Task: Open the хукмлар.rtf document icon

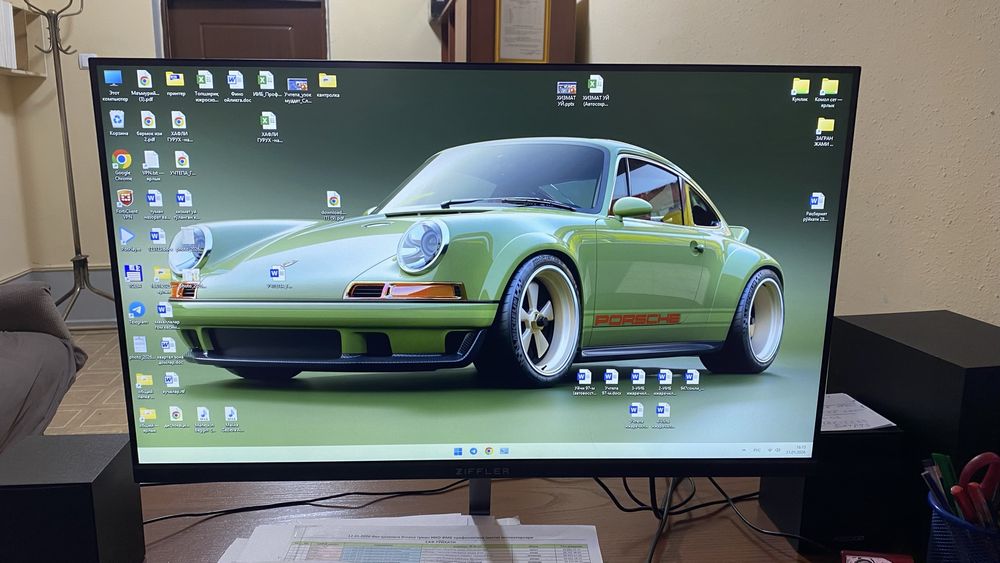Action: 172,383
